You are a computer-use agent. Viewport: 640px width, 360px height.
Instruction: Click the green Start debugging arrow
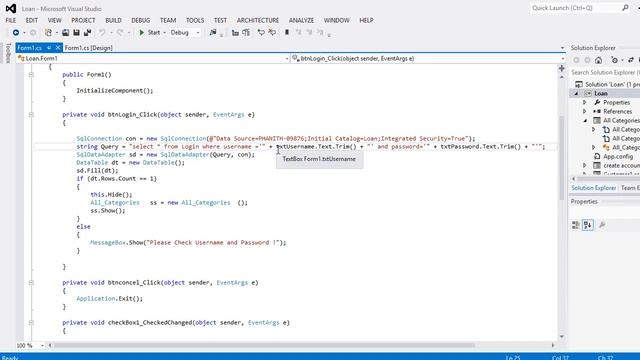[x=142, y=33]
